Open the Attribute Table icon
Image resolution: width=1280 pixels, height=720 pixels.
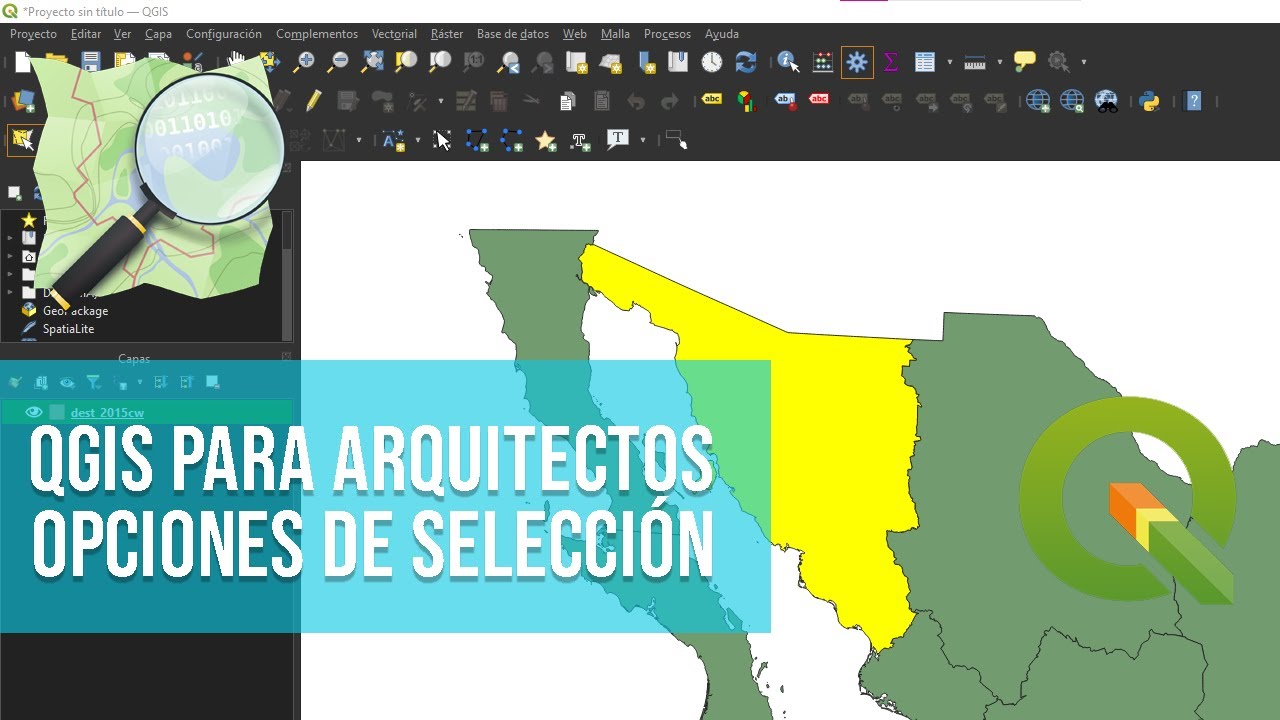pyautogui.click(x=925, y=62)
